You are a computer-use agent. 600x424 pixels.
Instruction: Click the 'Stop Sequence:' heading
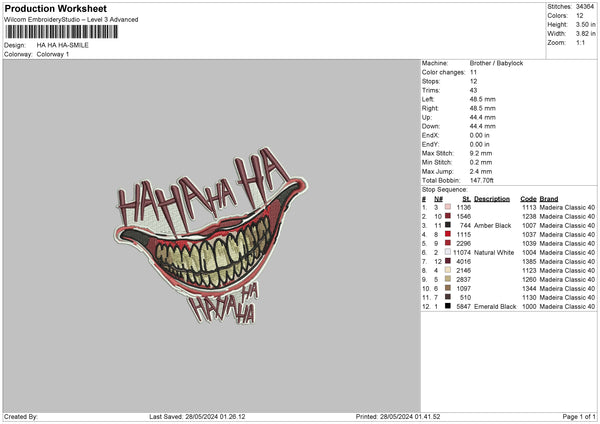445,189
